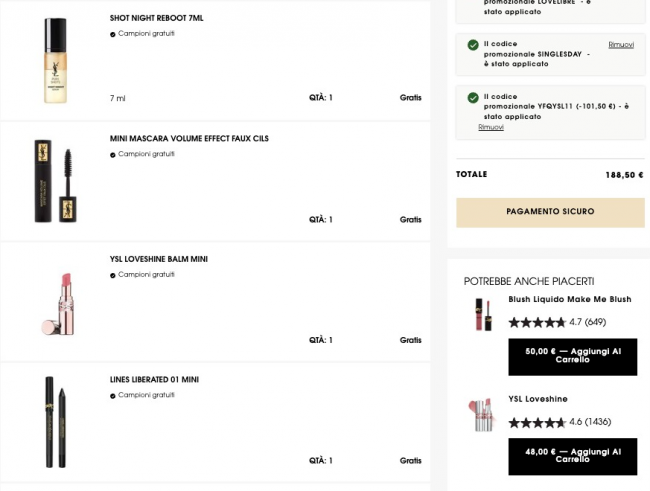Open Shot Night Reboot serum bottle thumbnail
This screenshot has height=491, width=650.
coord(55,60)
